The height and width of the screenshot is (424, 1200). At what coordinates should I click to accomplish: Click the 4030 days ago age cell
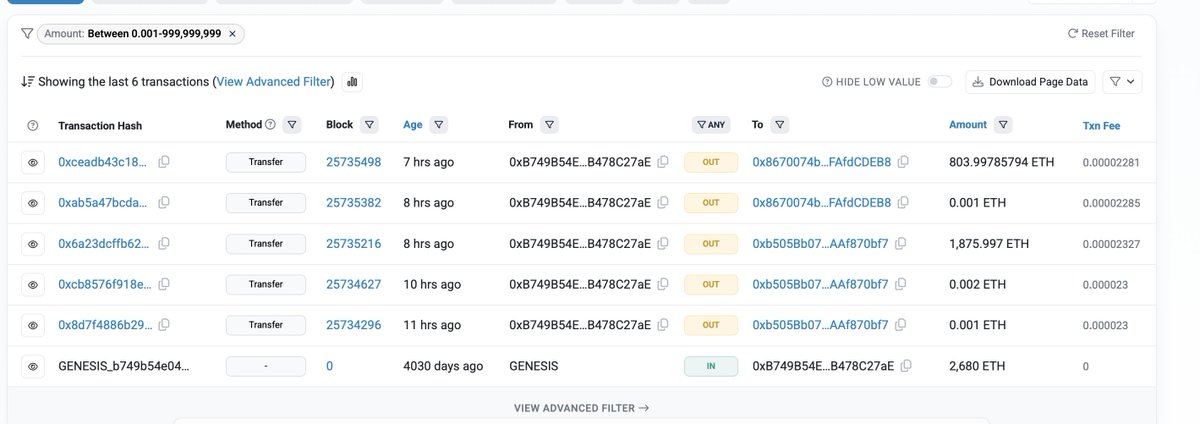pyautogui.click(x=443, y=366)
